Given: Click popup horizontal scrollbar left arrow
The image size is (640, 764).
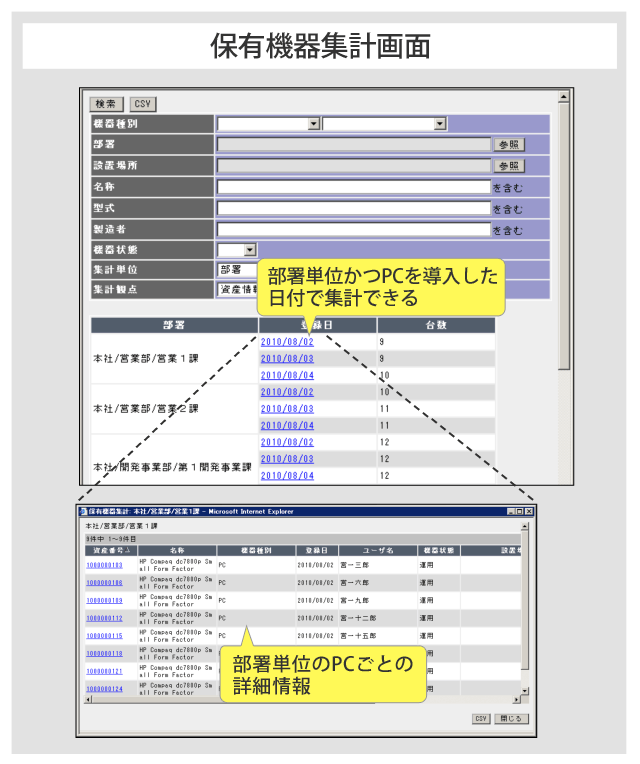Looking at the screenshot, I should [88, 700].
